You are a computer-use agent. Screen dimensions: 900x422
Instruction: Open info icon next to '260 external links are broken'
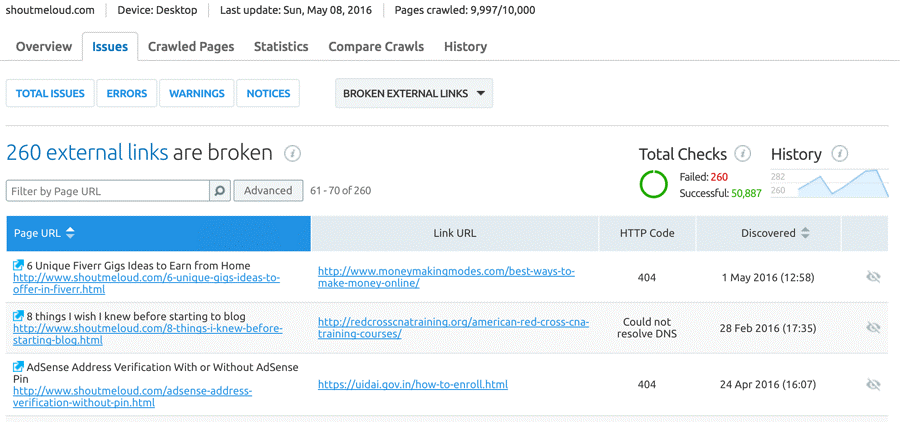point(293,153)
